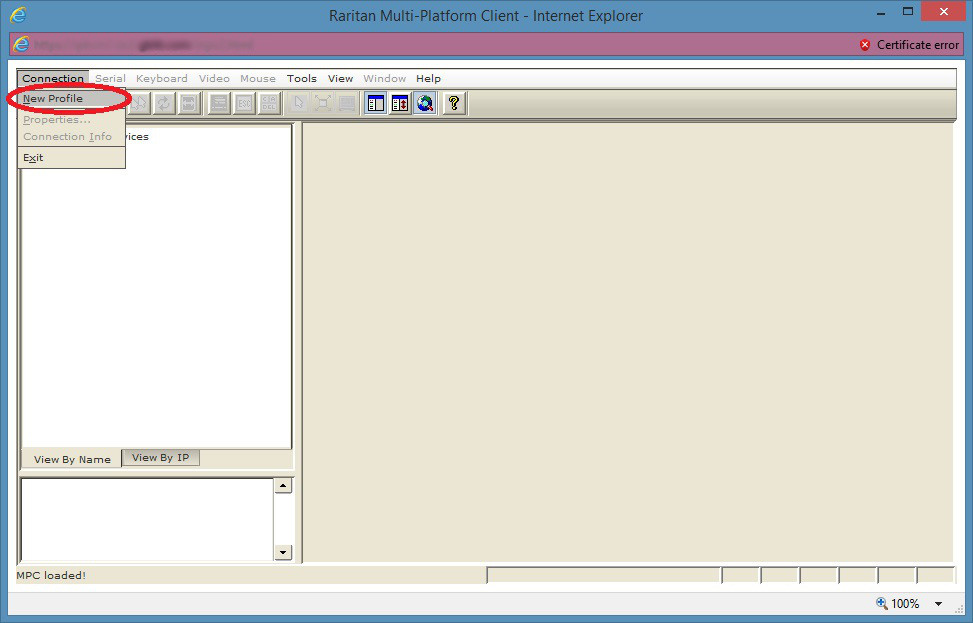Click the yellow question mark help icon
Screen dimensions: 973x623
click(454, 103)
